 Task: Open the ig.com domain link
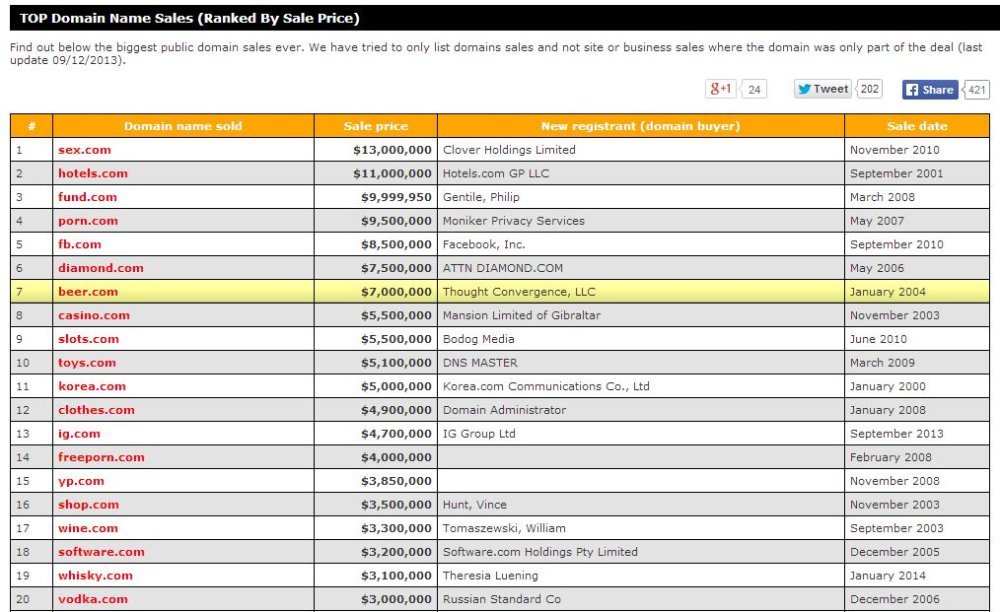(x=79, y=434)
